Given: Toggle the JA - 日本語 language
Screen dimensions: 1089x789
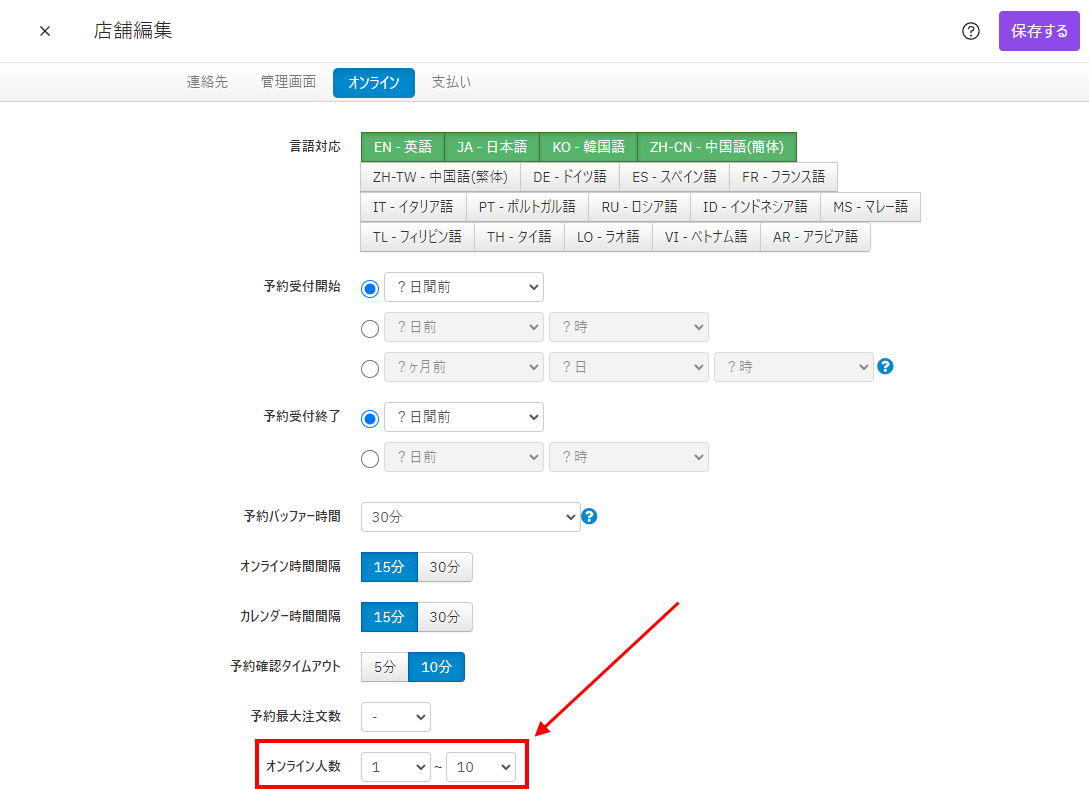Looking at the screenshot, I should click(492, 147).
